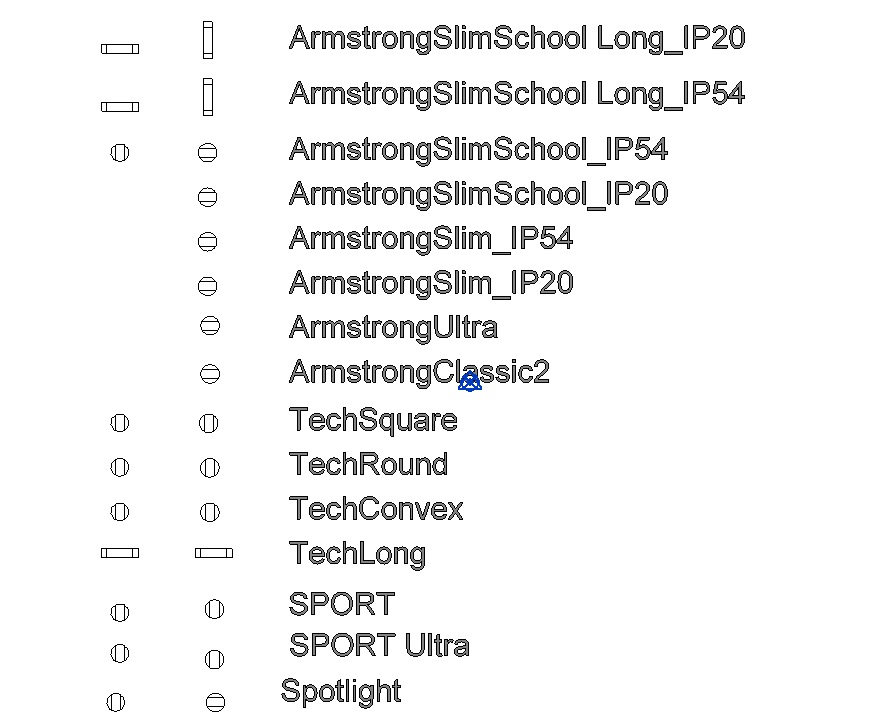Select the TechConvex text label
The height and width of the screenshot is (727, 872).
376,509
